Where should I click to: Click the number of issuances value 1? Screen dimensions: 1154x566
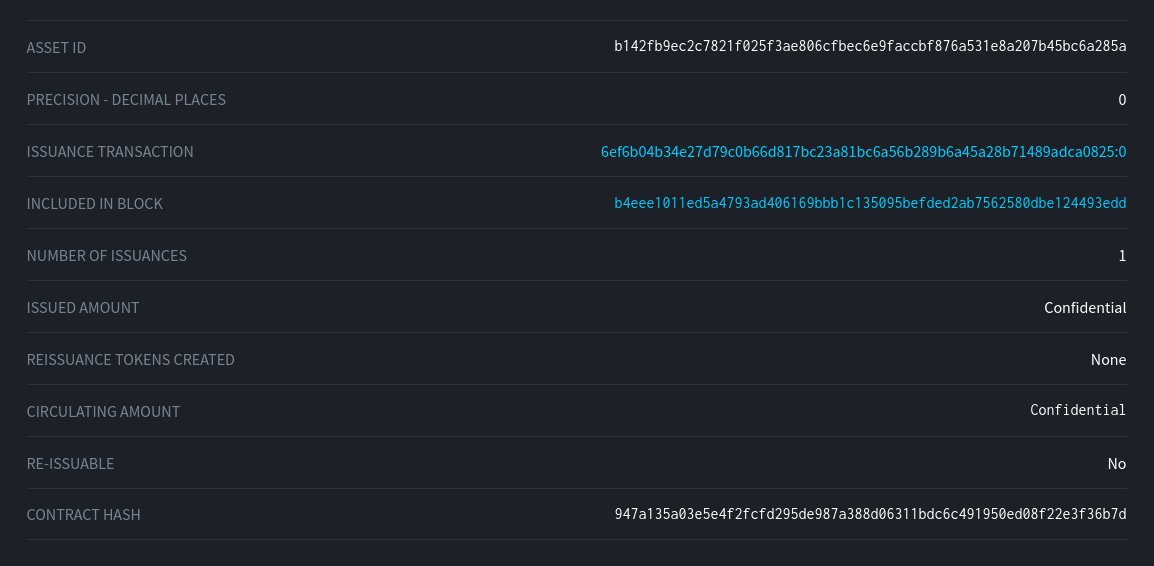(1122, 256)
